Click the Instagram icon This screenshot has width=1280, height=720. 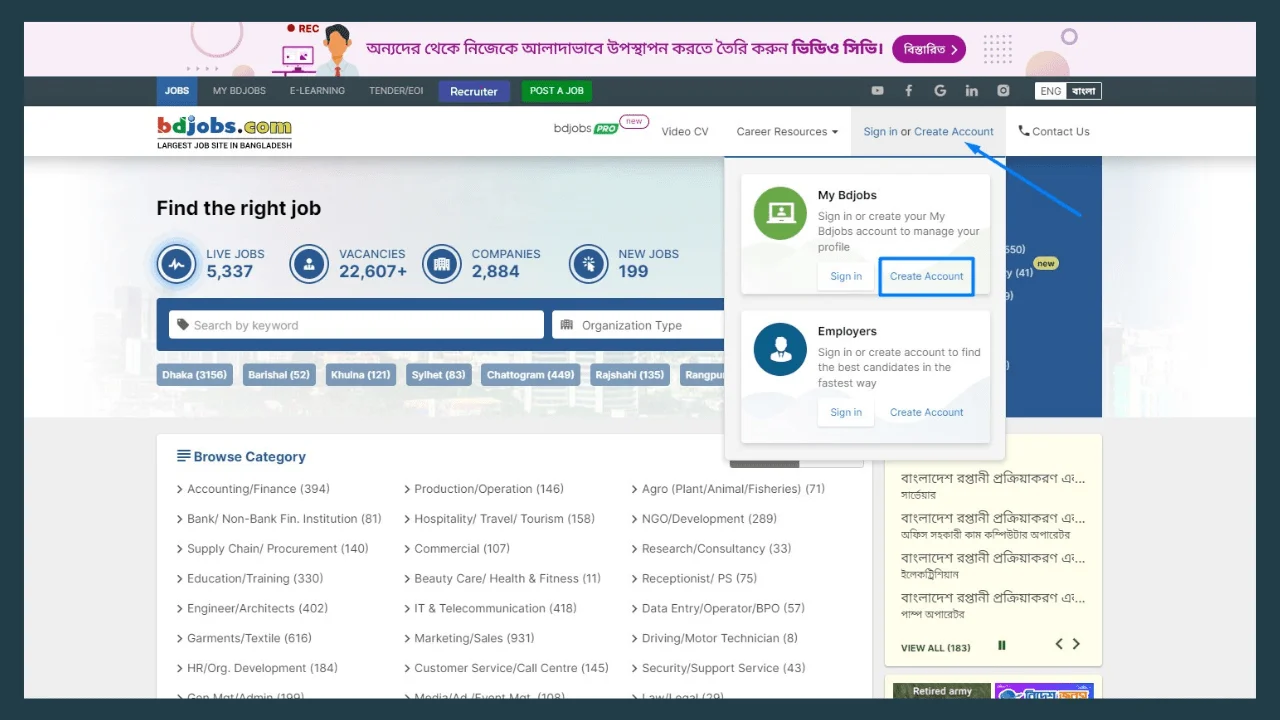[x=1003, y=90]
